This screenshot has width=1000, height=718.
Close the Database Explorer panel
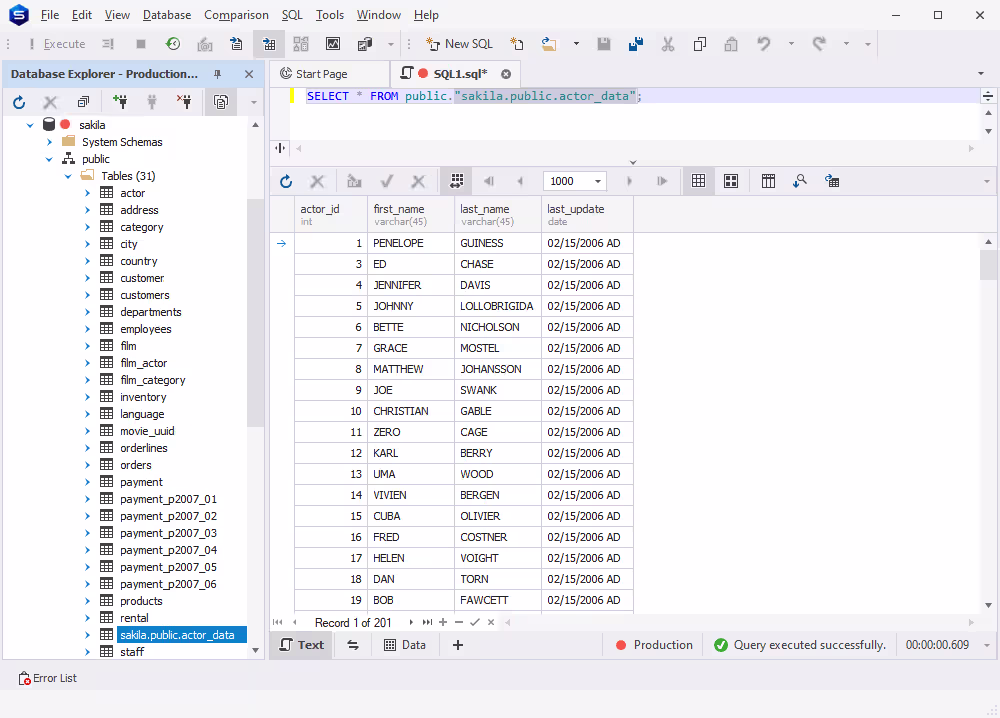(x=249, y=74)
